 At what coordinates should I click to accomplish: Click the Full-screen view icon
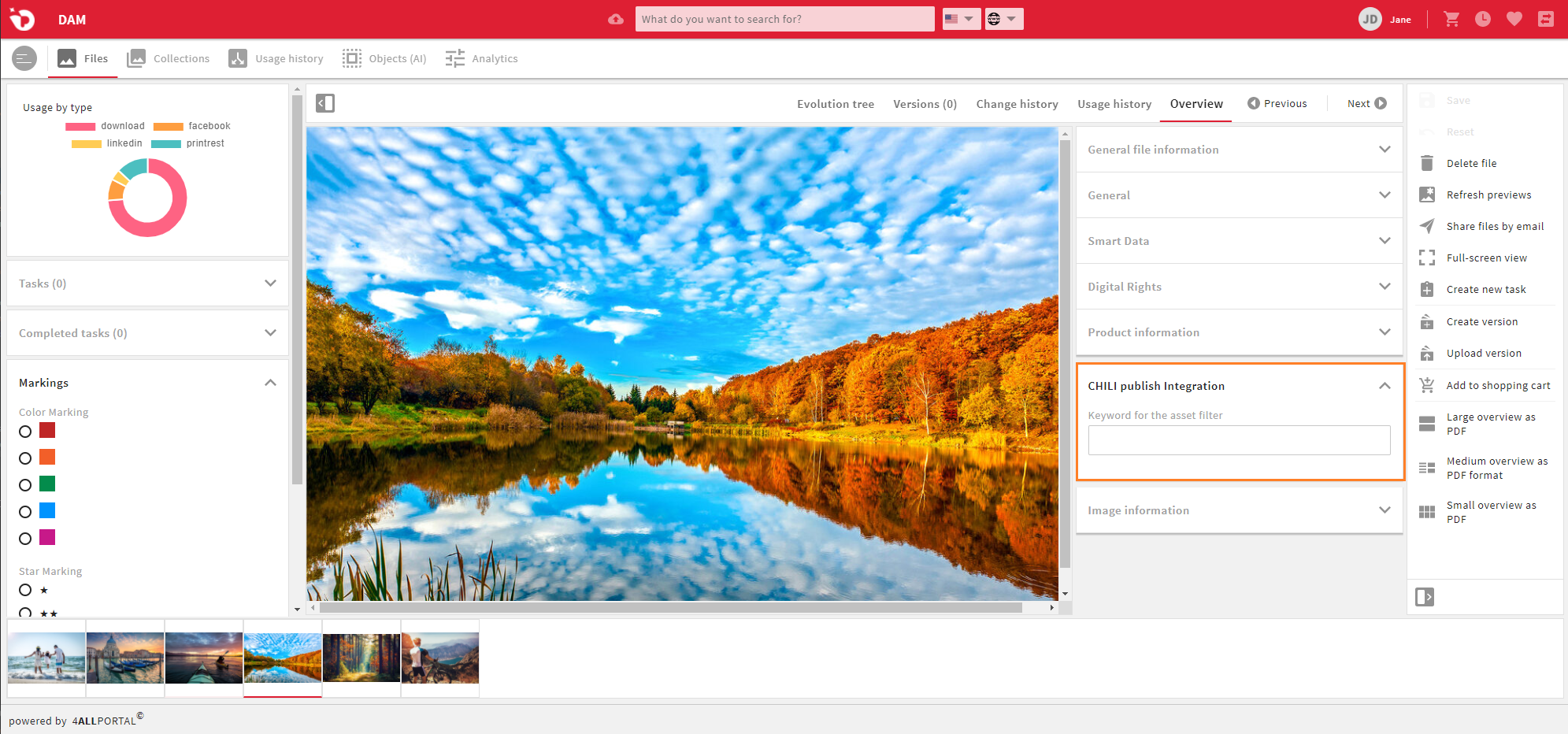(x=1427, y=258)
